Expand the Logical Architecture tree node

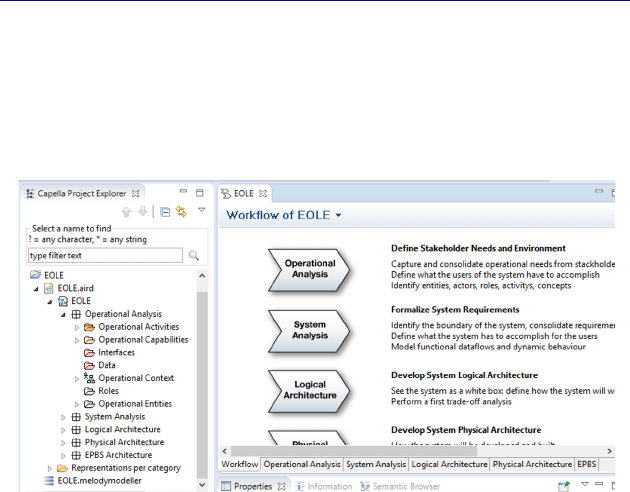coord(63,430)
